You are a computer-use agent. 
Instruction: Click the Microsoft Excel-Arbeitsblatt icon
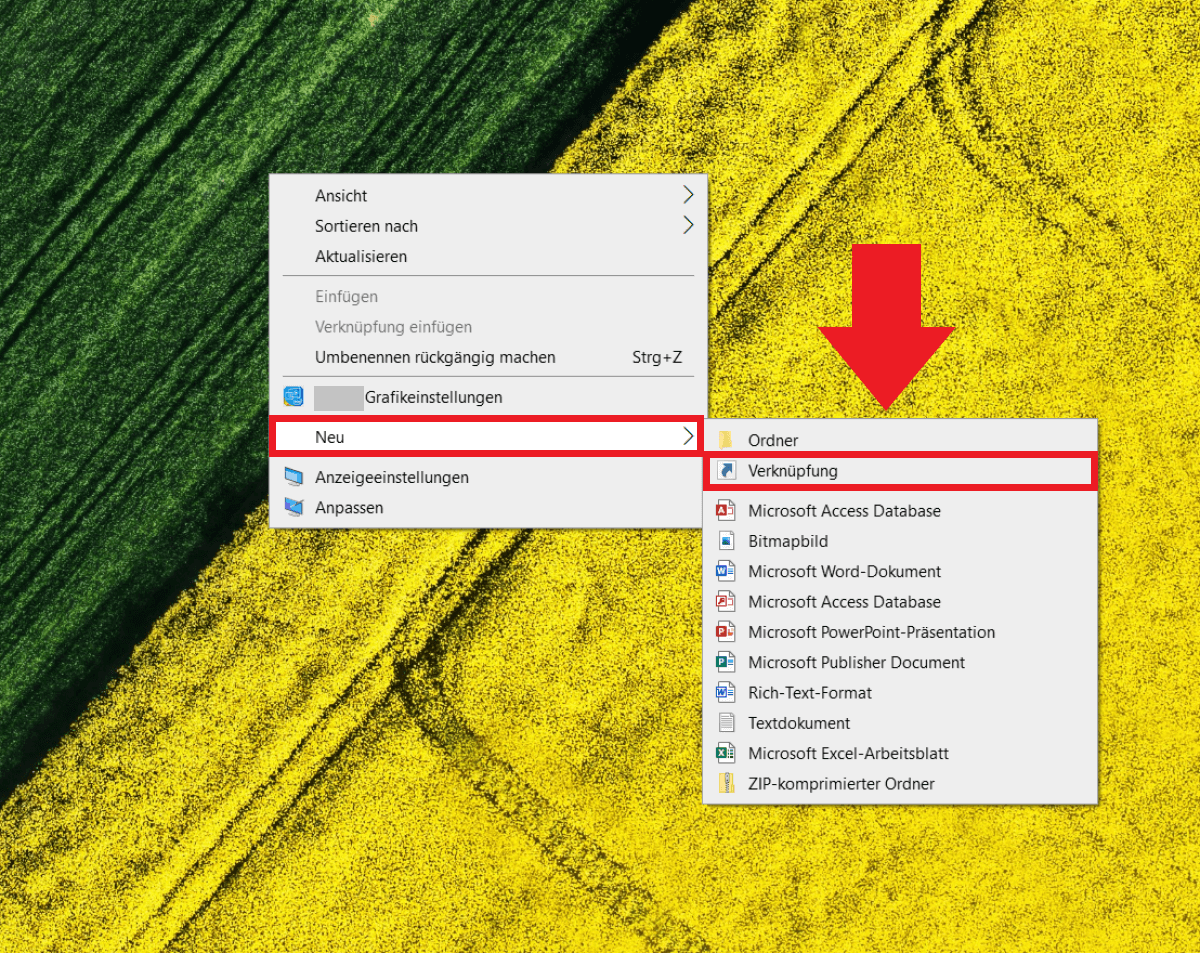726,753
